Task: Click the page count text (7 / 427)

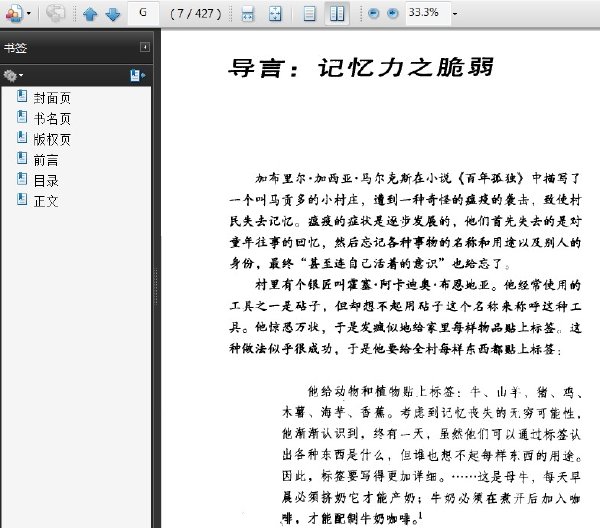Action: 196,14
